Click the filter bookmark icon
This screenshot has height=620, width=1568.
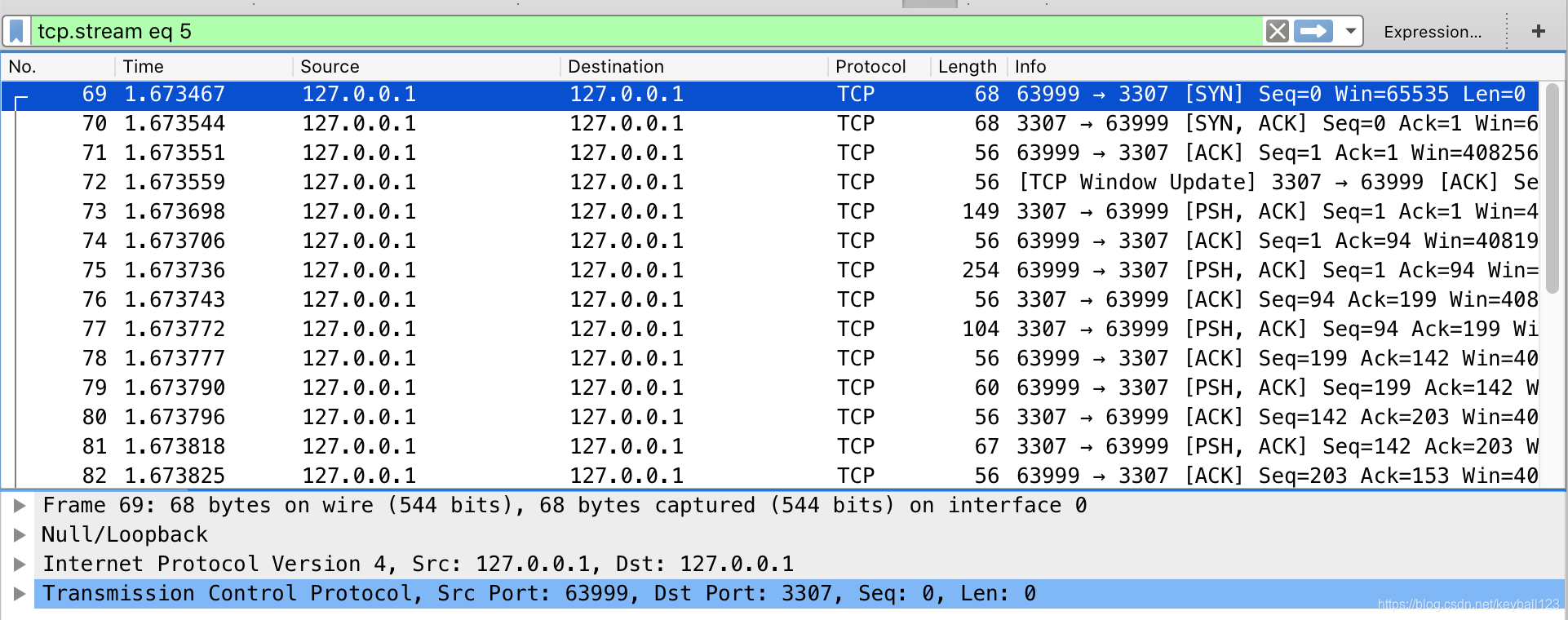click(16, 32)
